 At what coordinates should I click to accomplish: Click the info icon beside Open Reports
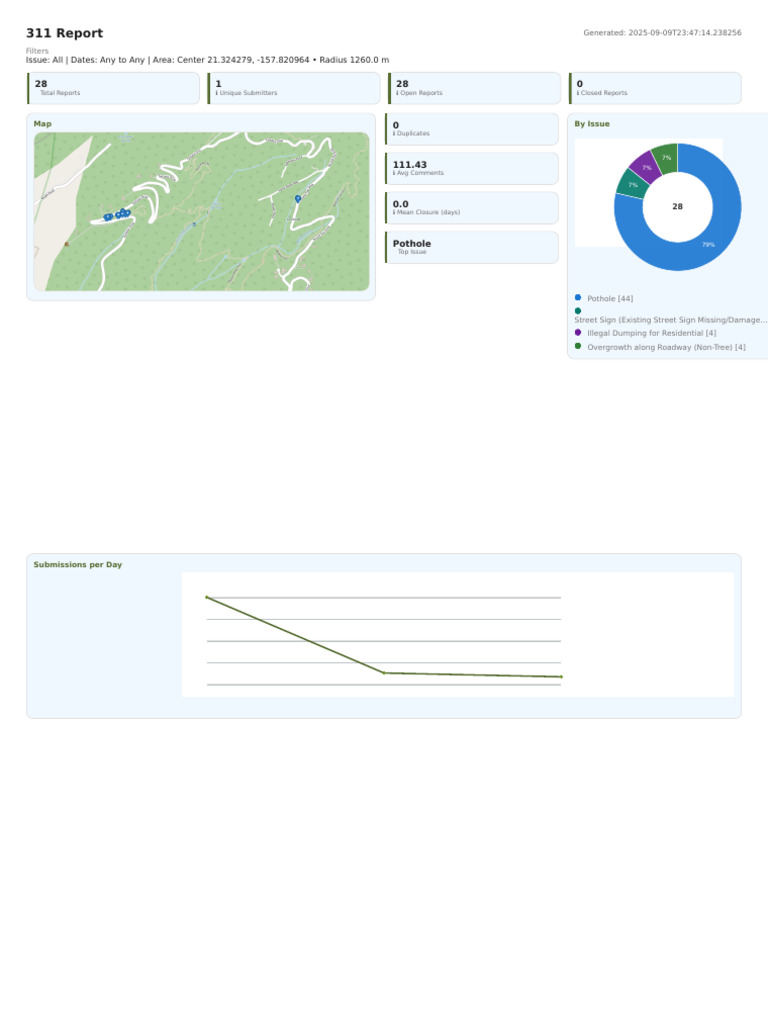[x=397, y=93]
